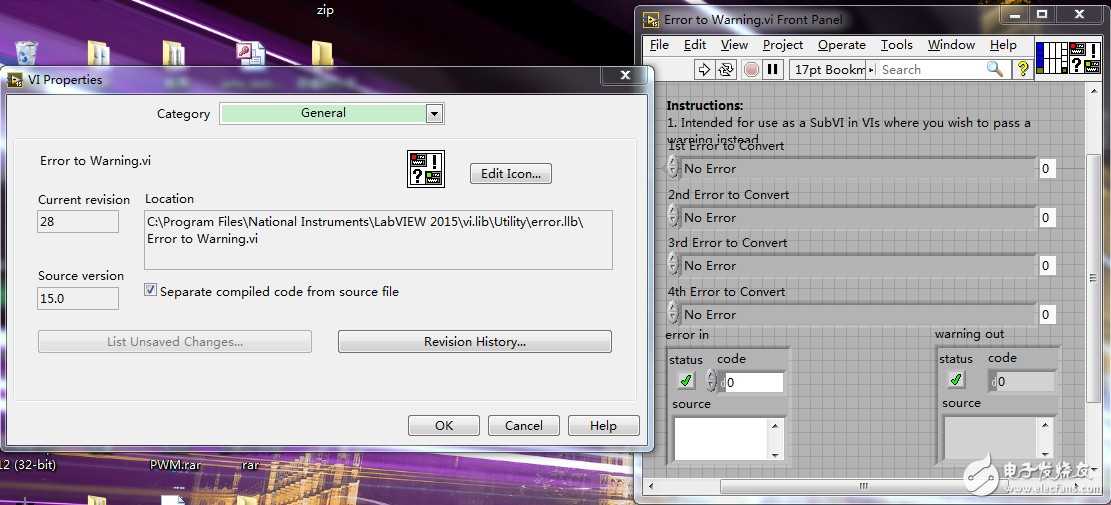Click the Run arrow in LabVIEW toolbar
1111x505 pixels.
(704, 69)
